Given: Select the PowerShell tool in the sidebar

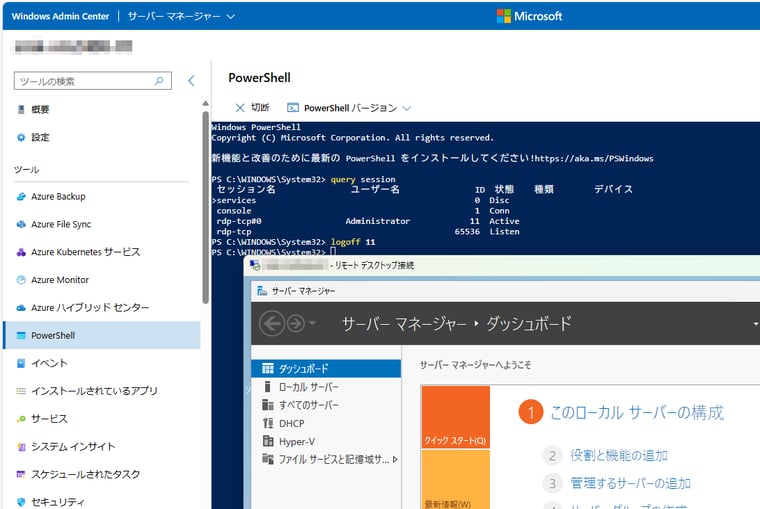Looking at the screenshot, I should pyautogui.click(x=102, y=335).
